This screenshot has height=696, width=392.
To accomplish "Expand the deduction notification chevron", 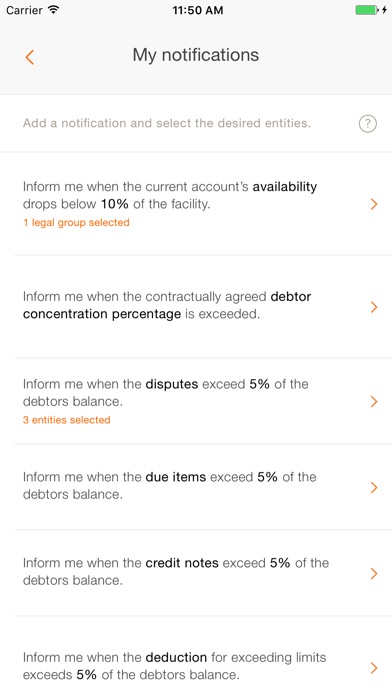I will pyautogui.click(x=374, y=668).
